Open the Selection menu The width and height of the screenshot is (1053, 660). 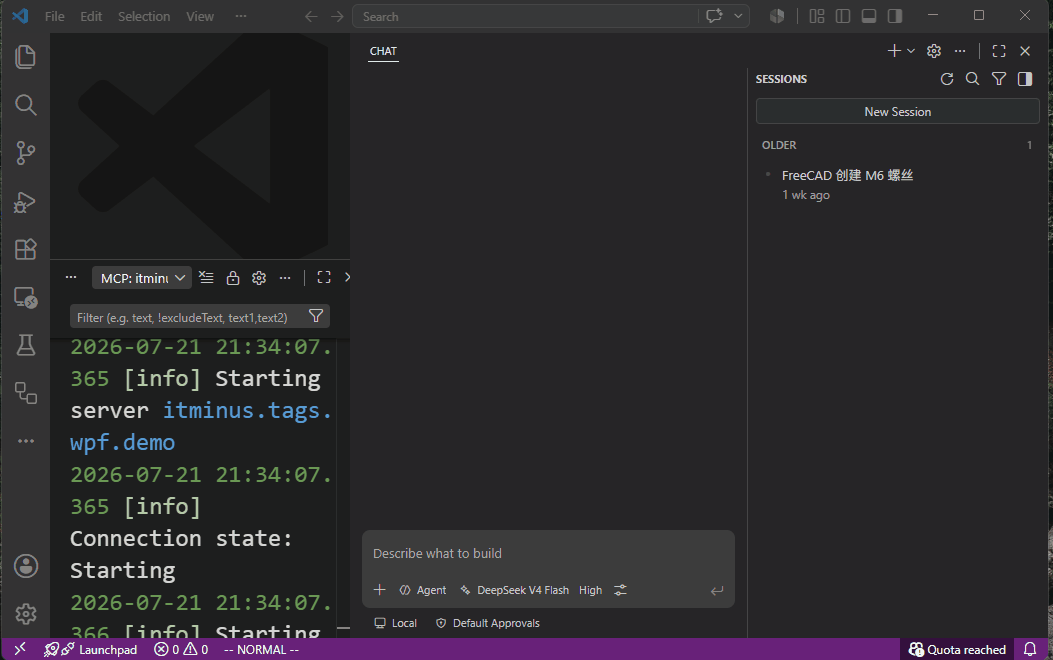point(144,16)
